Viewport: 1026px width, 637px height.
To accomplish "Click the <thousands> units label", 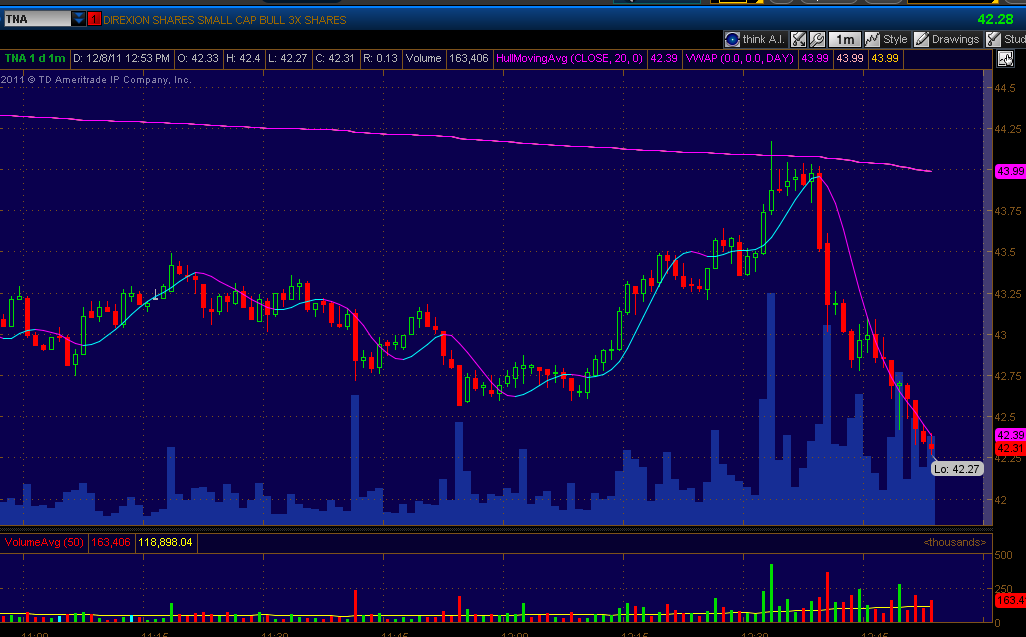I will pos(955,542).
